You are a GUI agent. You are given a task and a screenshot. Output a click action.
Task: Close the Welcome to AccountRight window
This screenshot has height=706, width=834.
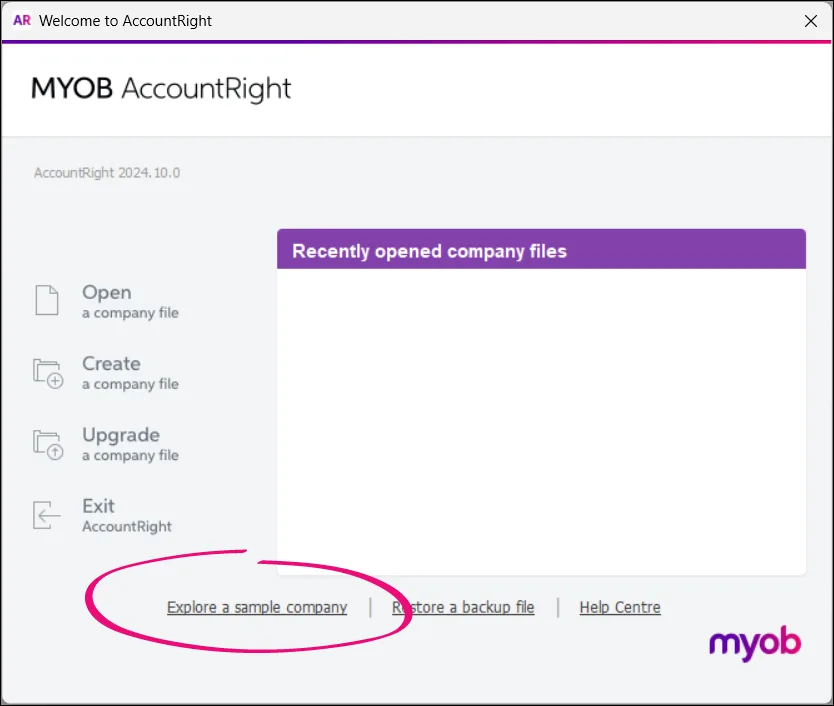[811, 21]
